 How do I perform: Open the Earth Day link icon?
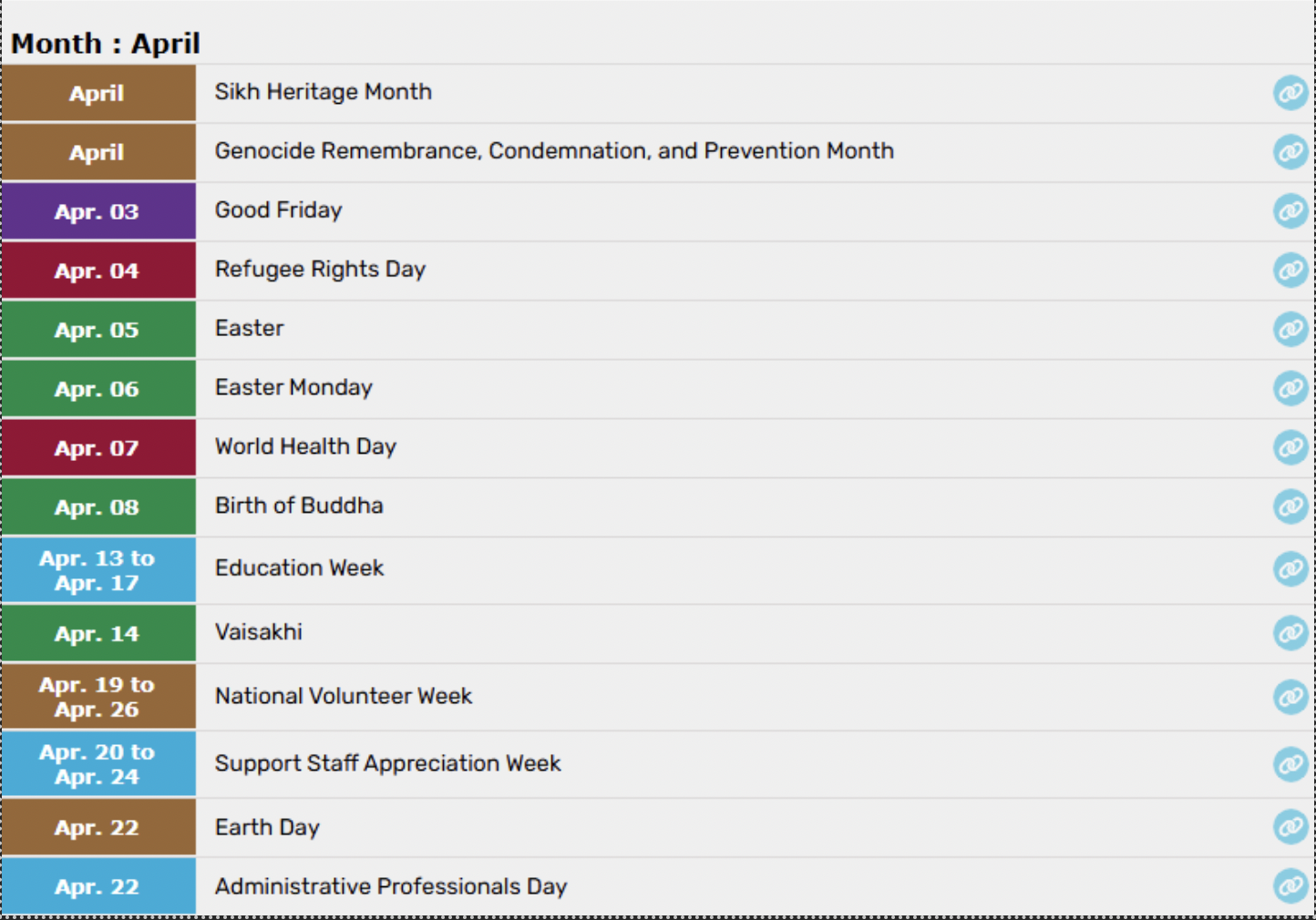[1290, 827]
